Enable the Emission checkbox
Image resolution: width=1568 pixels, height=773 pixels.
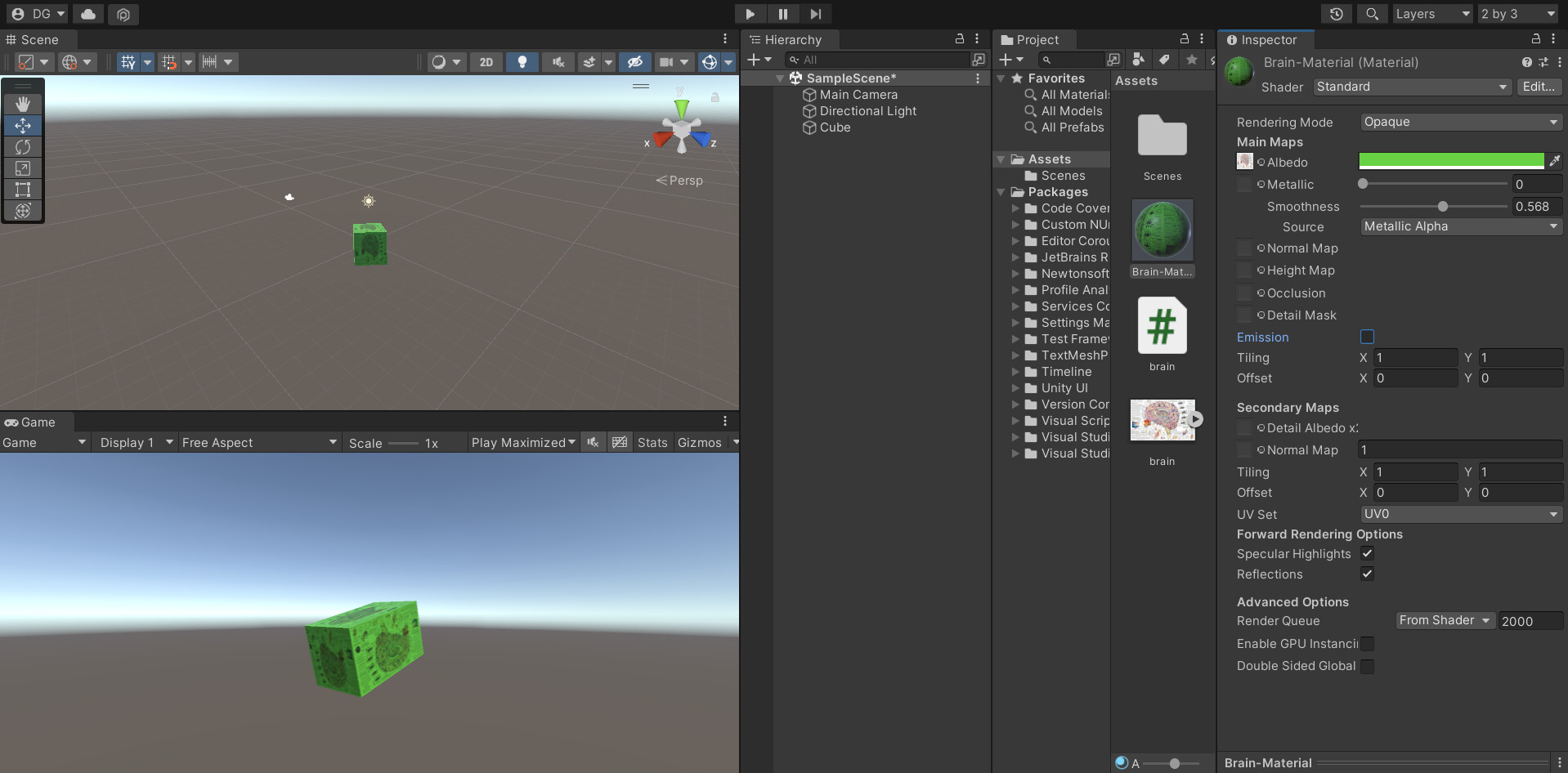pyautogui.click(x=1368, y=336)
